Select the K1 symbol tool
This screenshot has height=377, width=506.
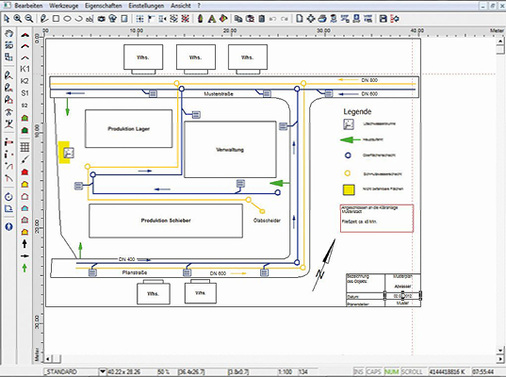pyautogui.click(x=25, y=69)
